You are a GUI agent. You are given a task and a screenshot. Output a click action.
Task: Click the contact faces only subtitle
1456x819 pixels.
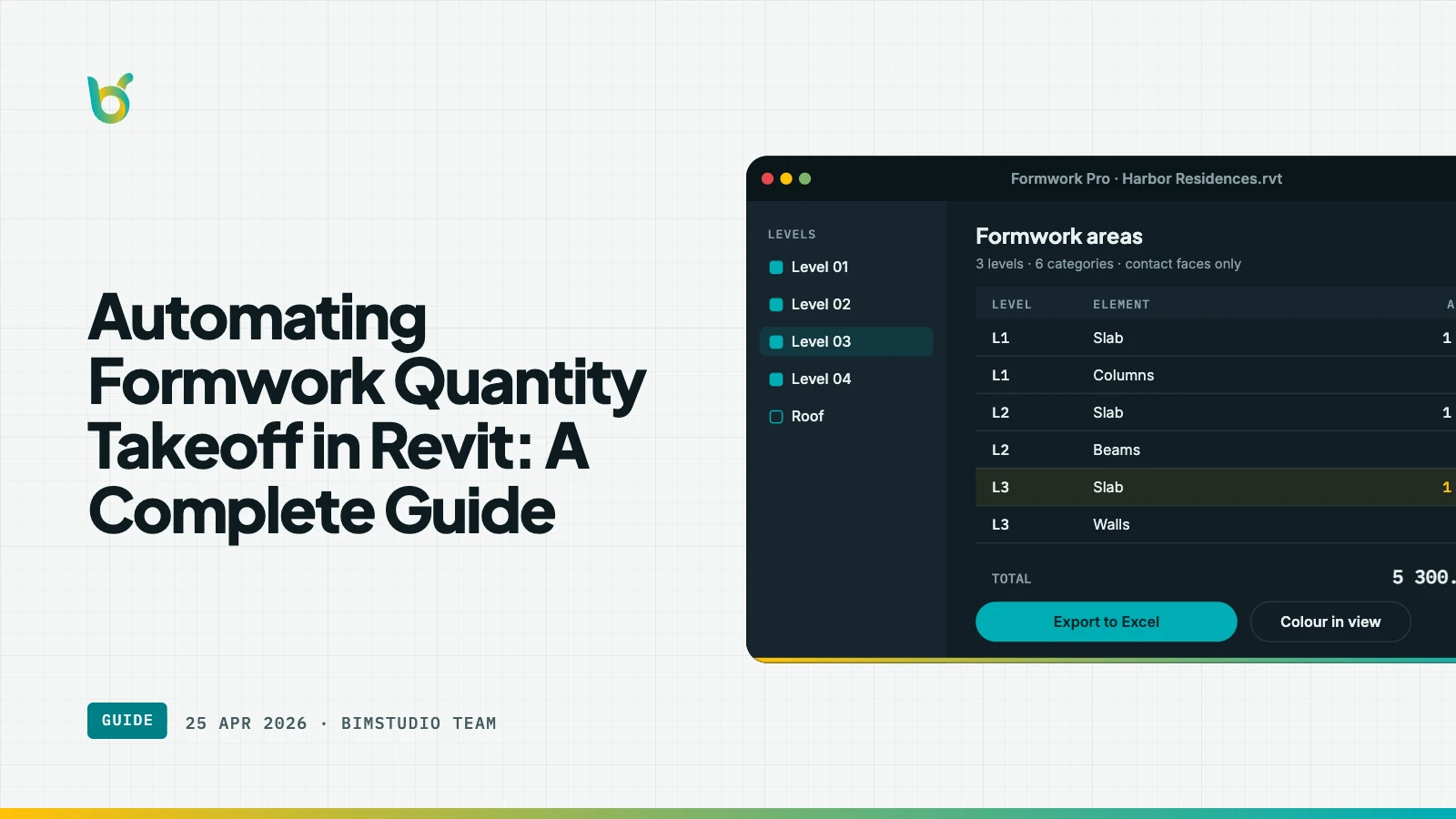[1183, 264]
